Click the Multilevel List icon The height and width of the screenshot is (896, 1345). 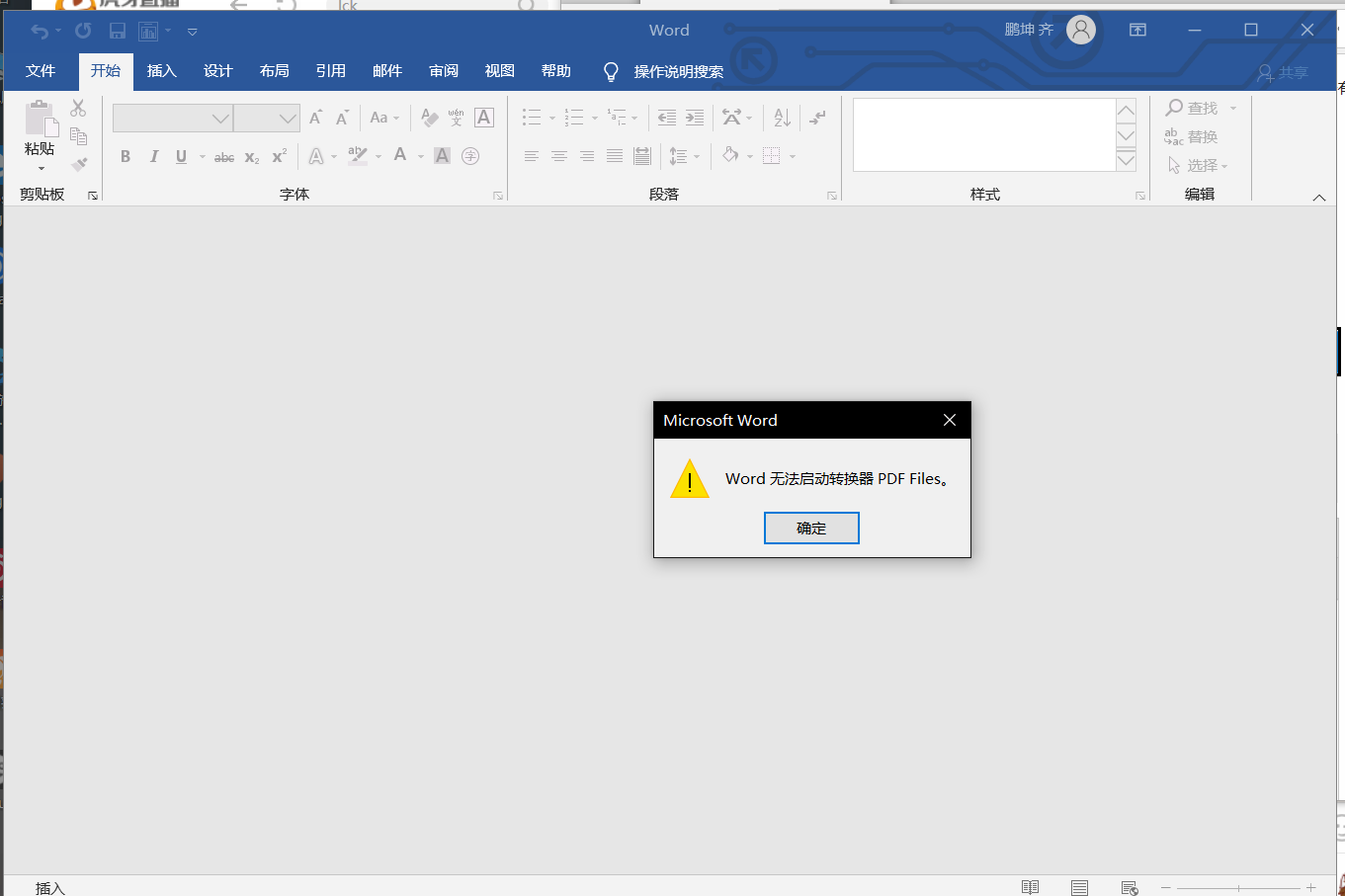617,118
